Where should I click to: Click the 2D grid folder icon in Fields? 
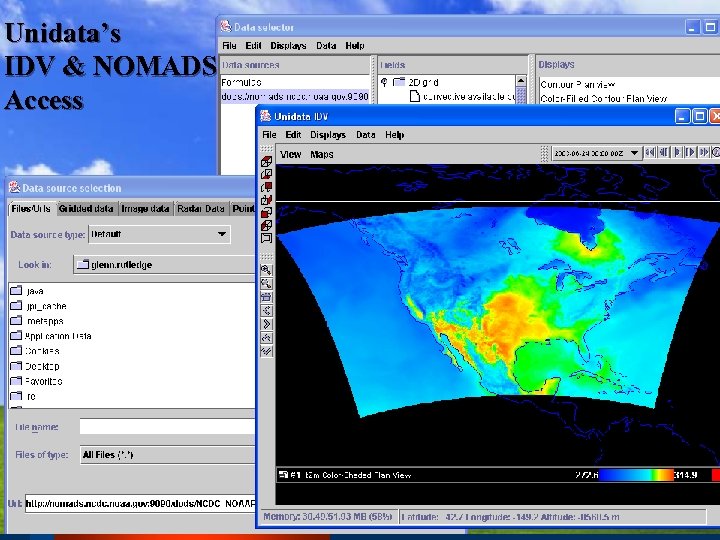399,82
